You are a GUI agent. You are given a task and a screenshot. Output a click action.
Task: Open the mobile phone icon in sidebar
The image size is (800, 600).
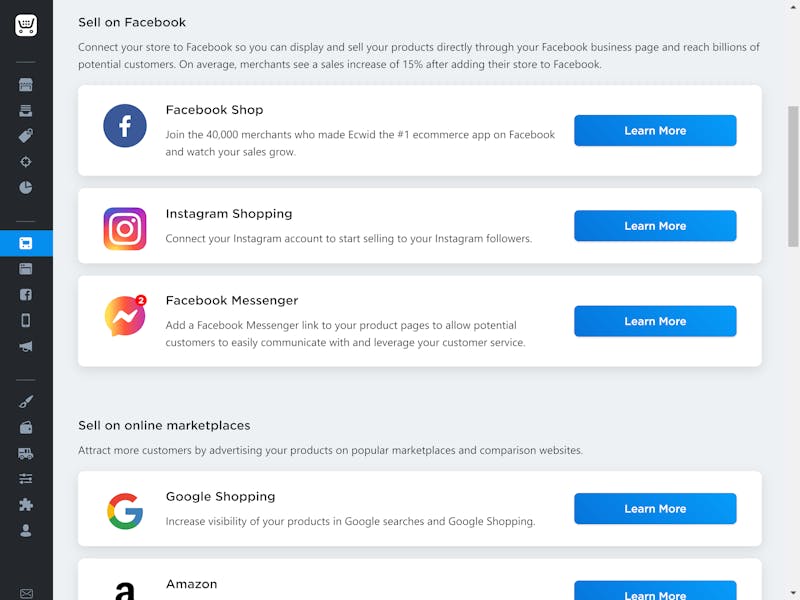(26, 320)
